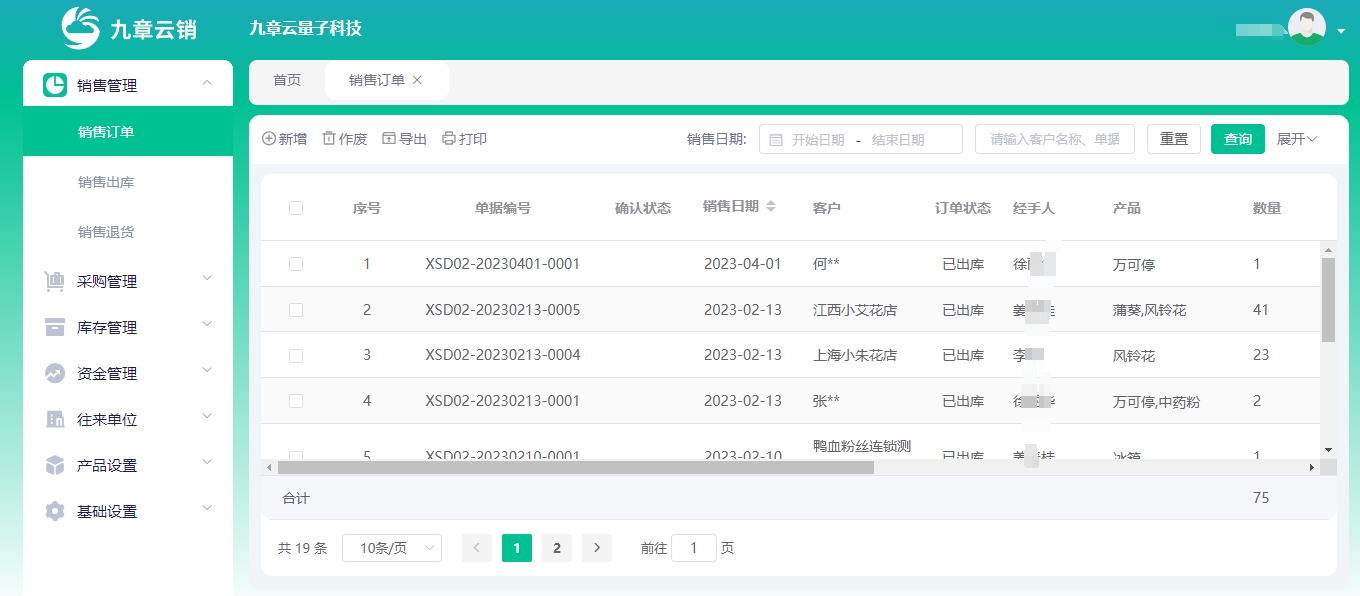This screenshot has height=596, width=1360.
Task: Open the 10条/页 page size dropdown
Action: [x=391, y=548]
